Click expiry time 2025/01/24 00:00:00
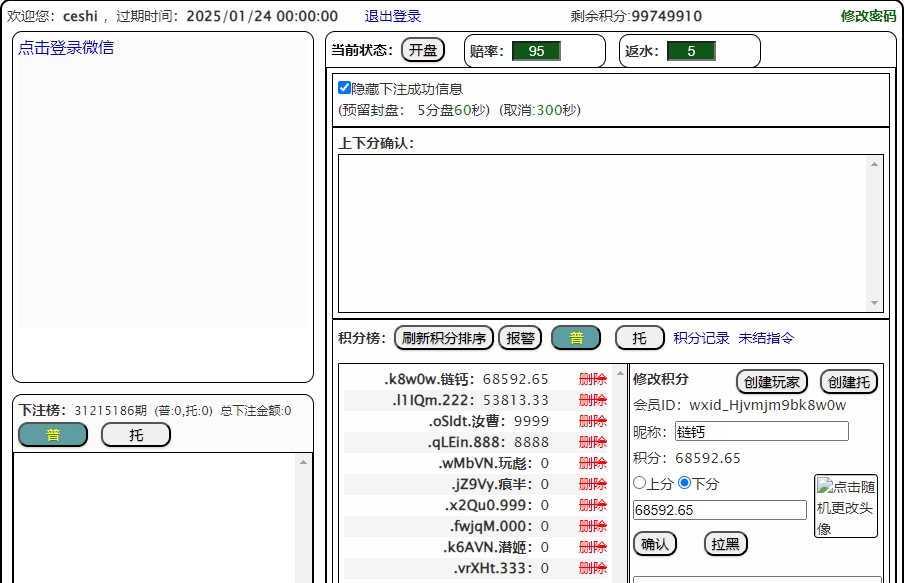 (262, 16)
